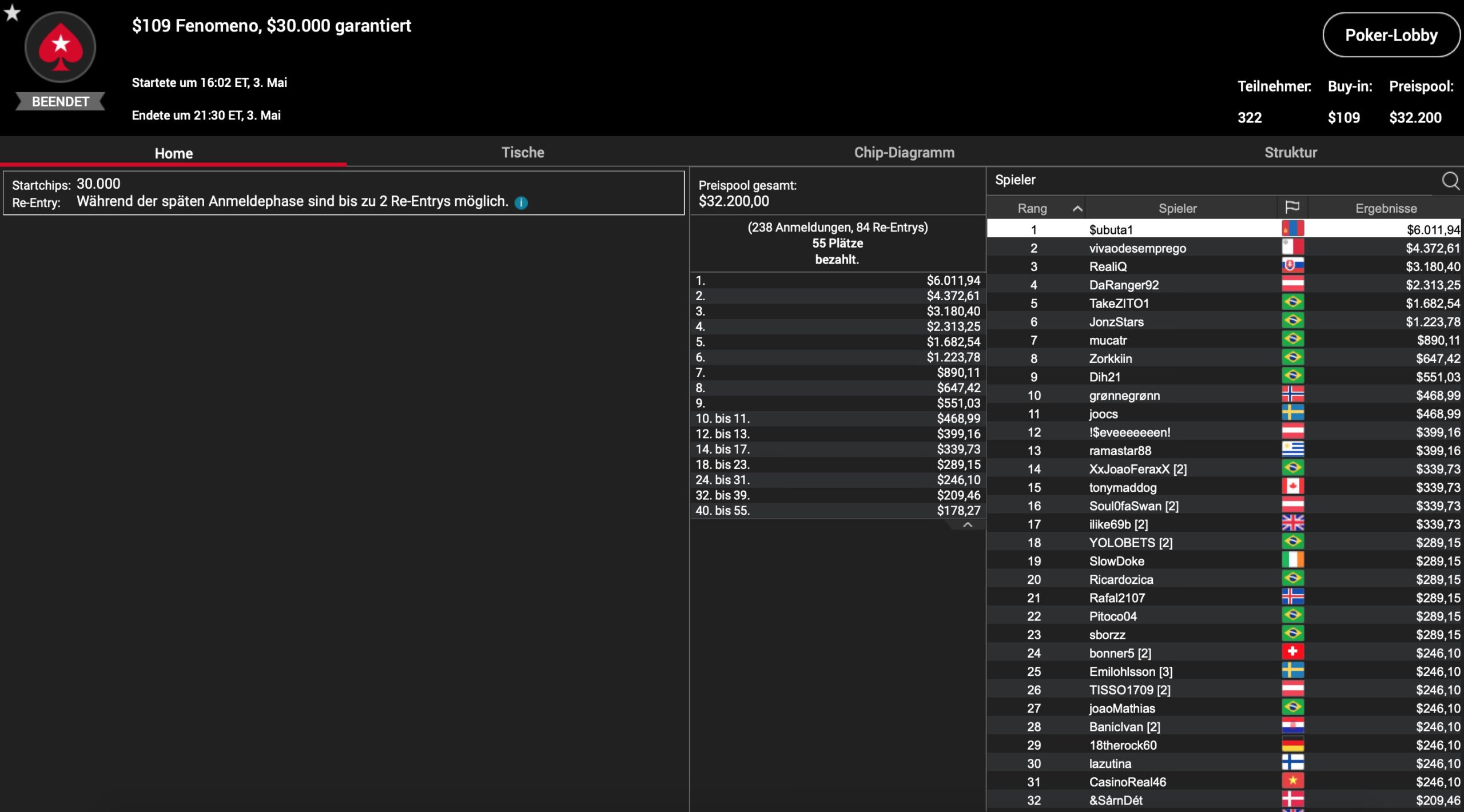Click the favorite star icon

(x=12, y=13)
